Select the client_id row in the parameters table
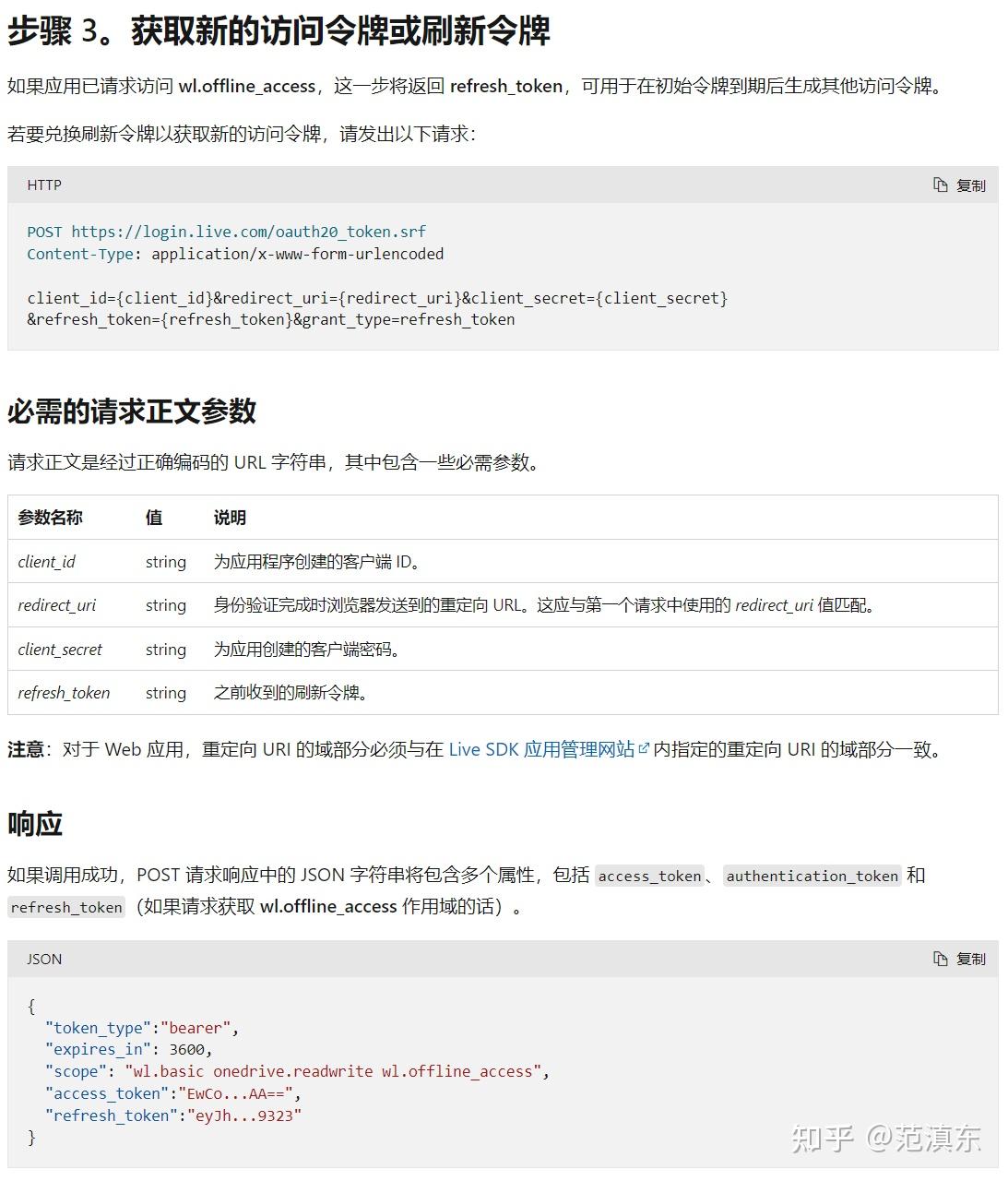The image size is (1008, 1181). click(47, 561)
